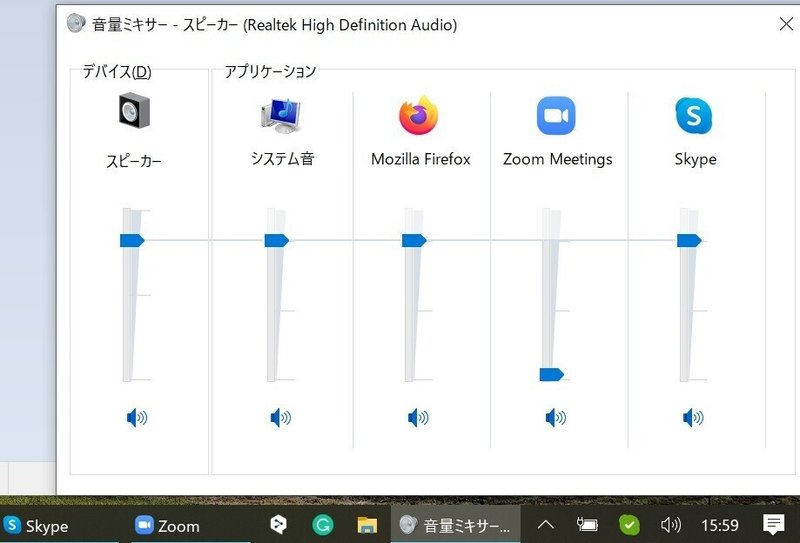800x543 pixels.
Task: Mute Mozilla Firefox audio
Action: [418, 418]
